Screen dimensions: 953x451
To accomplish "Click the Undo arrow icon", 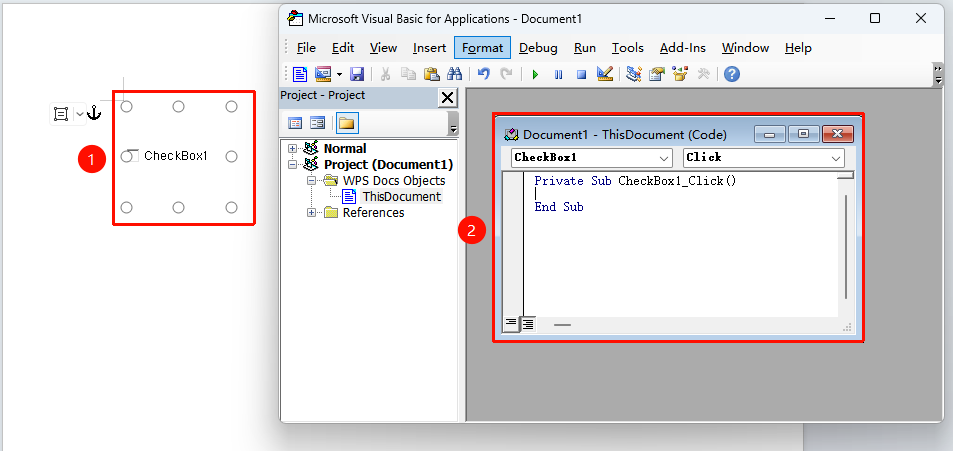I will pos(483,74).
